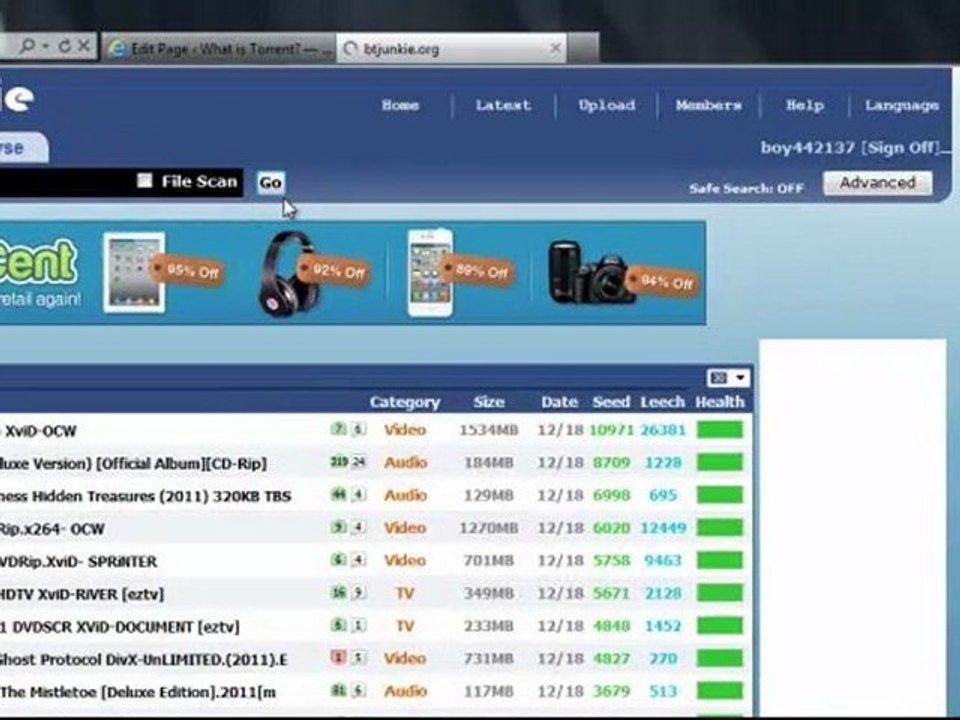Click green rating badge in 129MB row
This screenshot has height=720, width=960.
point(339,494)
